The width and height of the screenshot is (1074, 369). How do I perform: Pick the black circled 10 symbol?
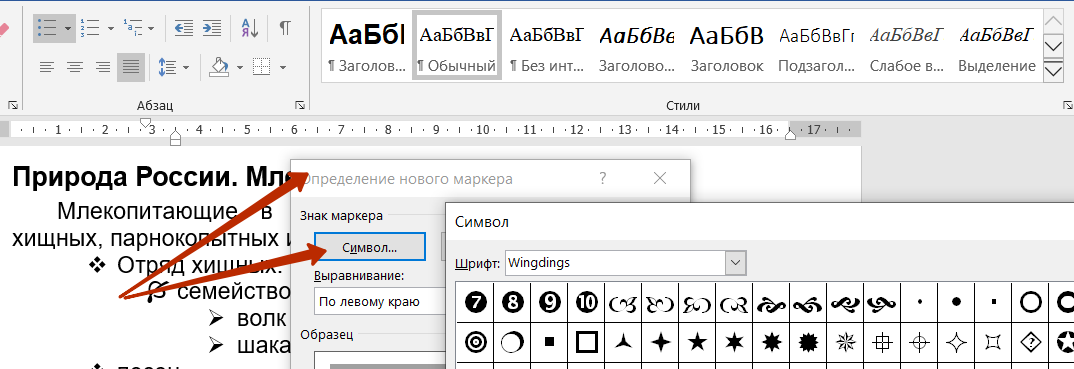[x=586, y=301]
